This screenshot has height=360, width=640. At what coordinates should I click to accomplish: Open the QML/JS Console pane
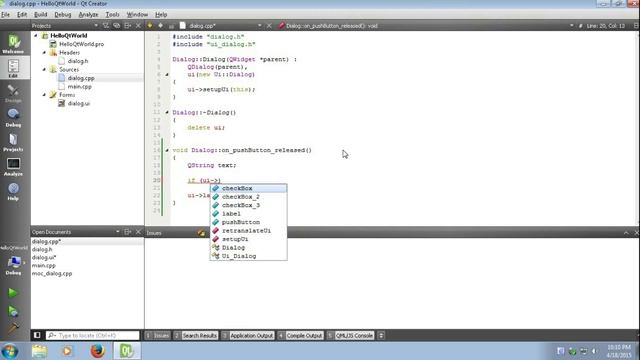pyautogui.click(x=350, y=336)
